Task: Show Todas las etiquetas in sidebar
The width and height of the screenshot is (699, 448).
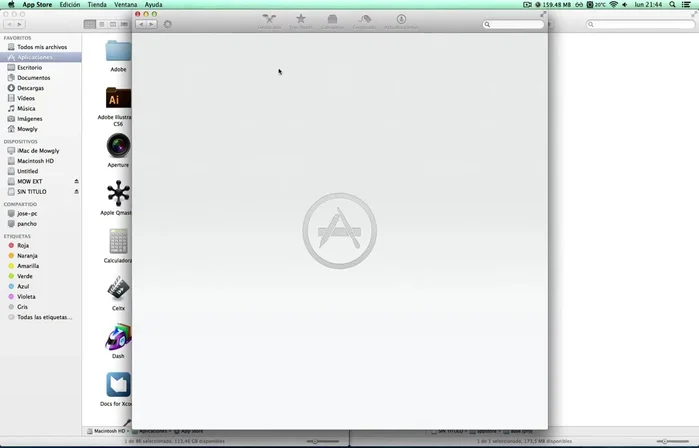Action: click(x=44, y=317)
